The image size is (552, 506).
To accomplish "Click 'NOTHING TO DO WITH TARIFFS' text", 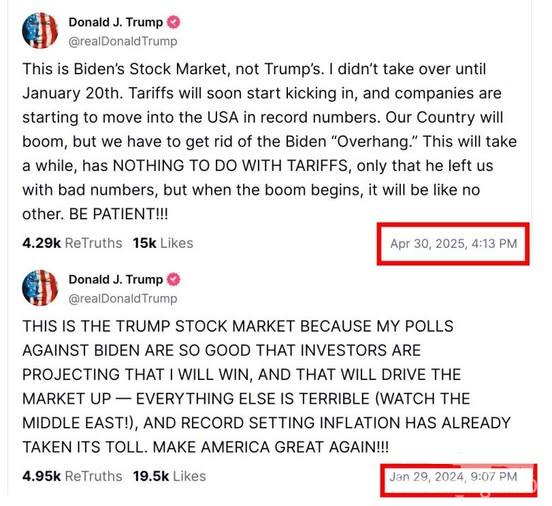I will 230,165.
